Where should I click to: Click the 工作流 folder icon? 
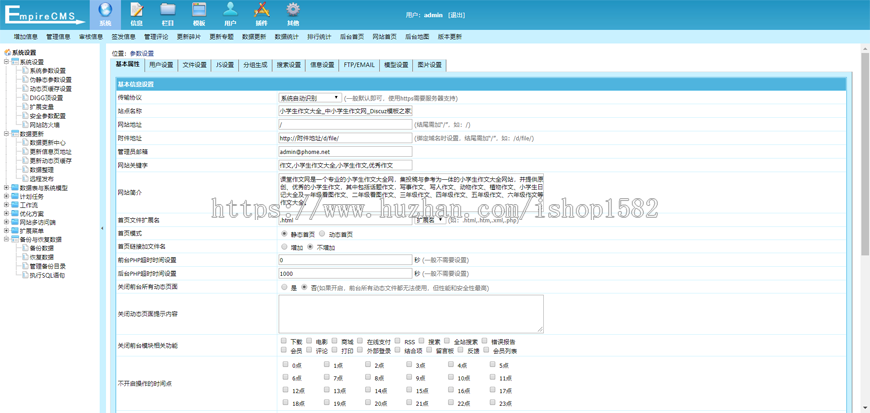pyautogui.click(x=15, y=205)
